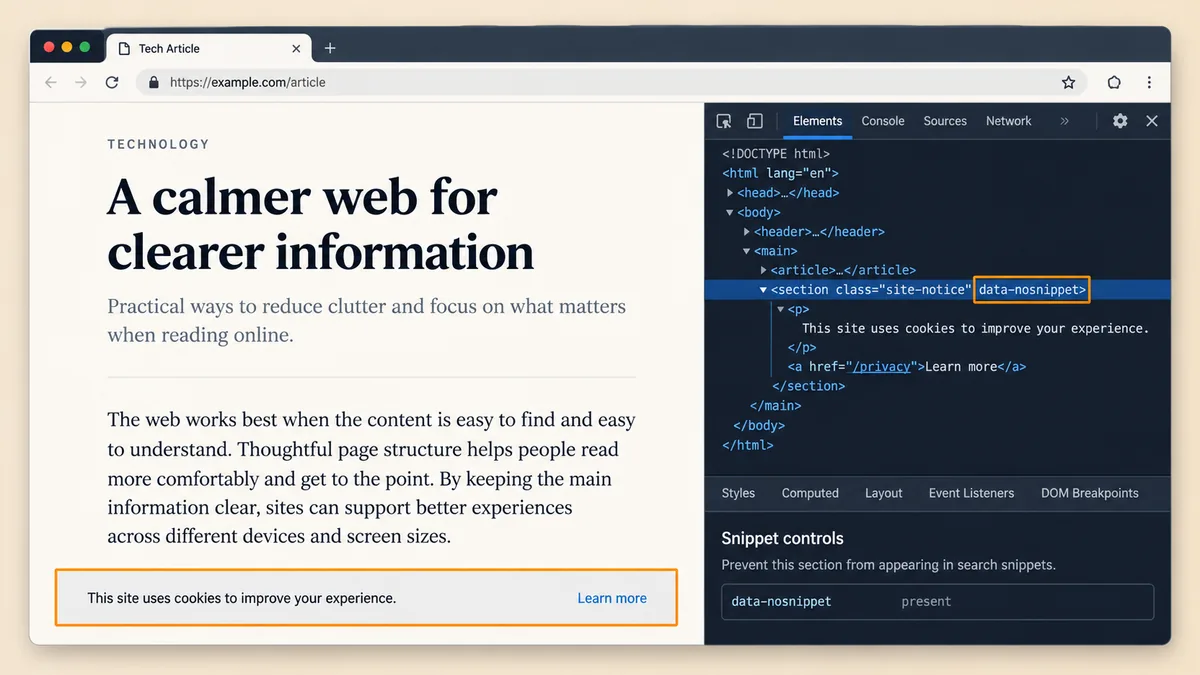Click the 'present' value in Snippet controls
This screenshot has width=1200, height=675.
click(x=926, y=602)
